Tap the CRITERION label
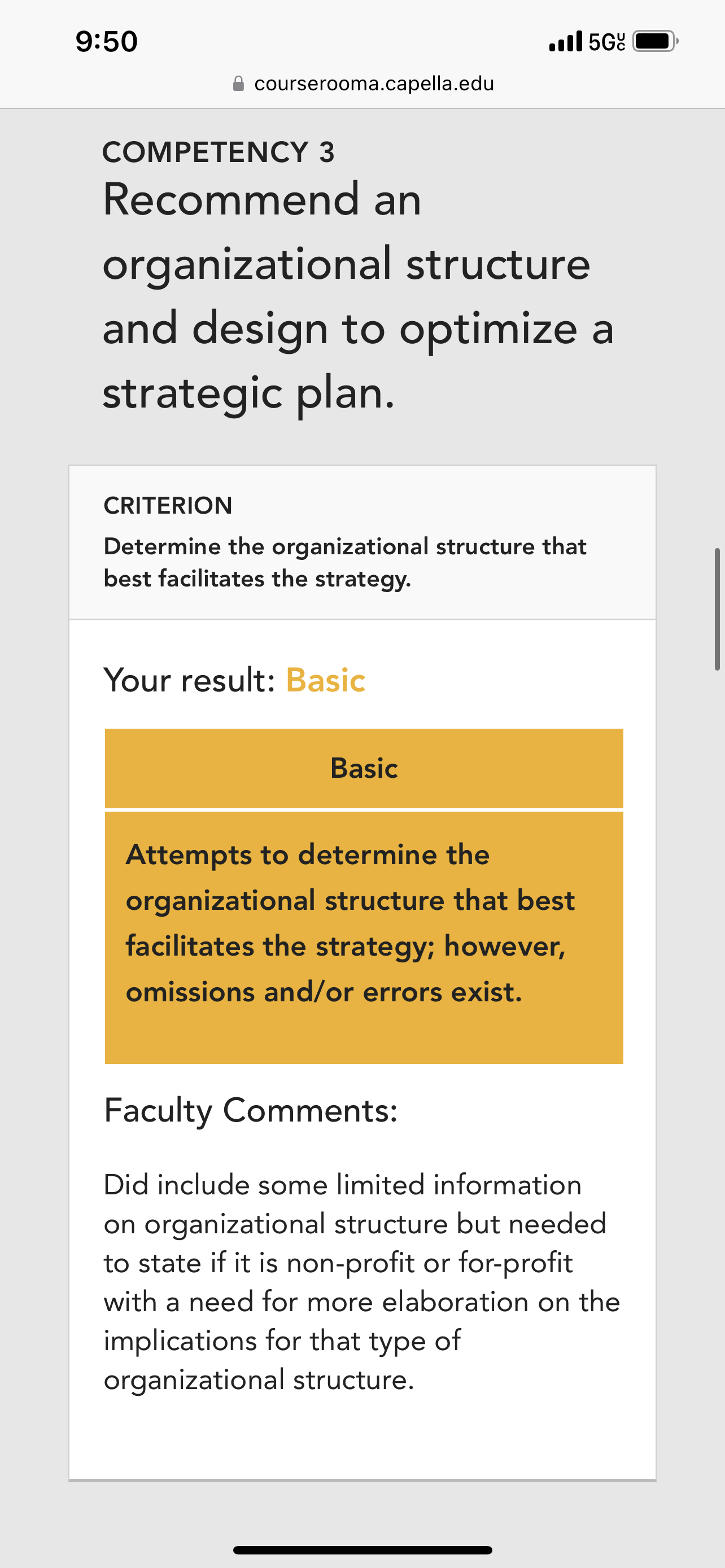This screenshot has width=725, height=1568. [168, 505]
